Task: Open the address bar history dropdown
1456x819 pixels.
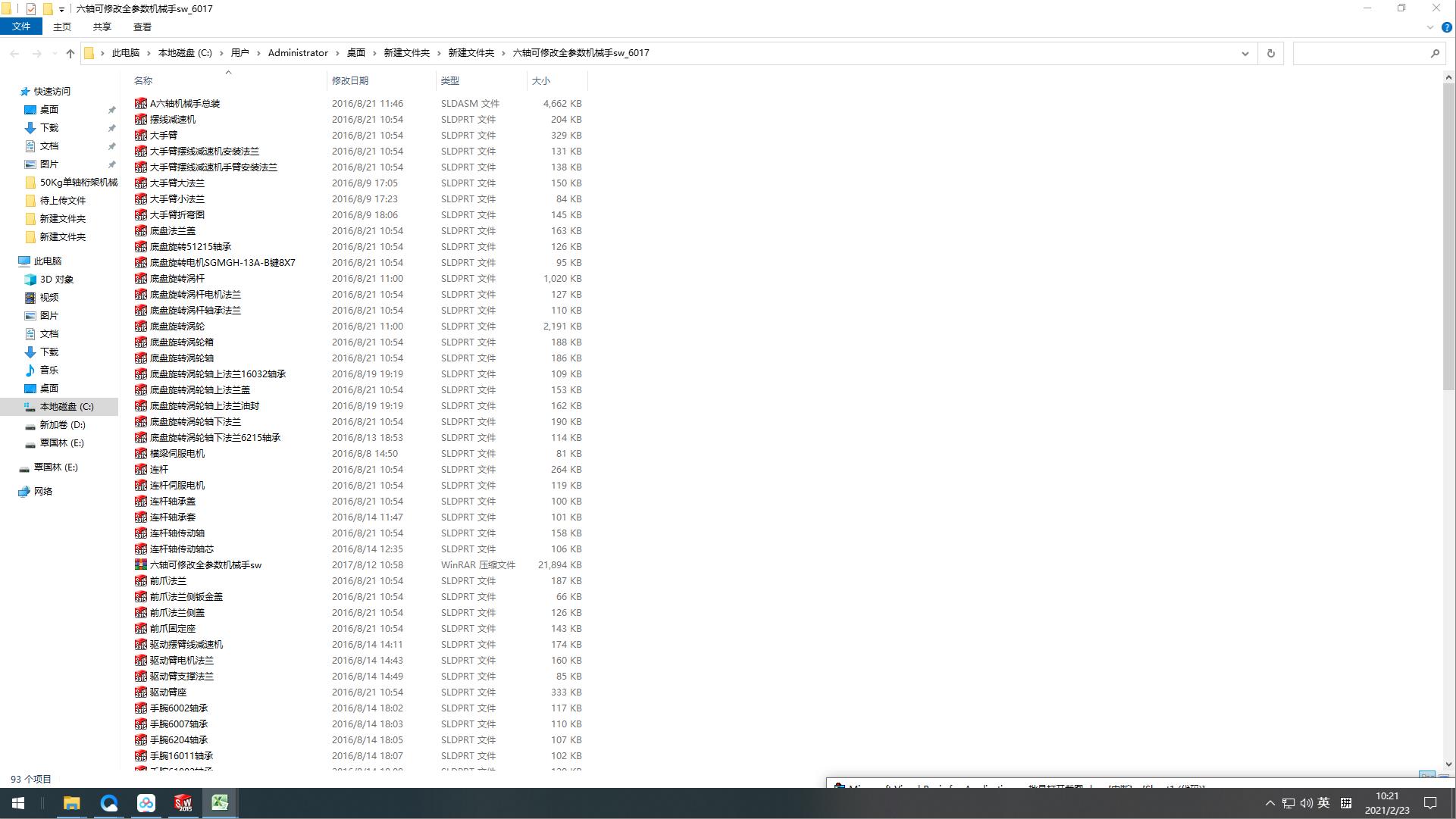Action: (1245, 53)
